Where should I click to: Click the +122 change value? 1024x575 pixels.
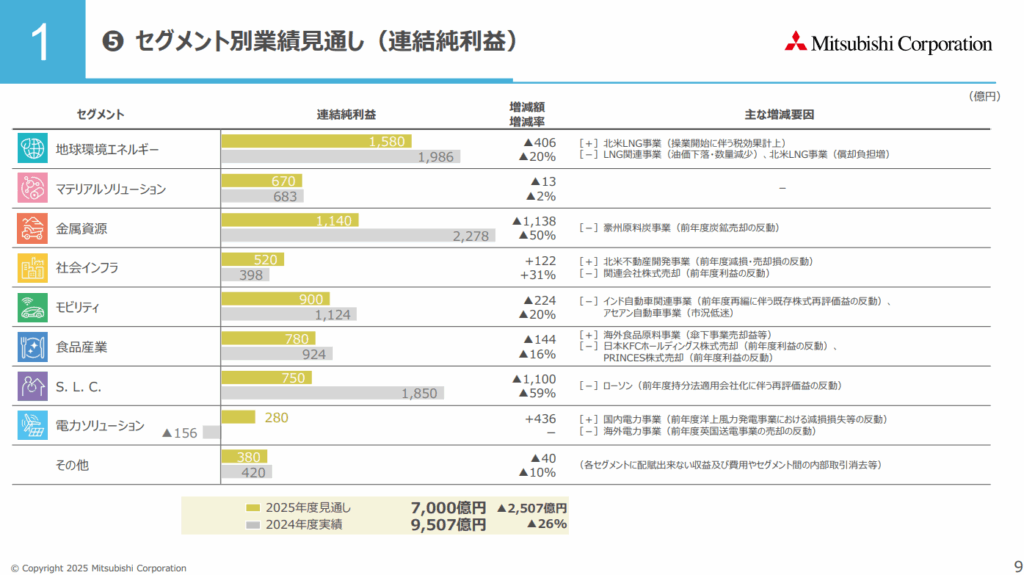coord(540,261)
